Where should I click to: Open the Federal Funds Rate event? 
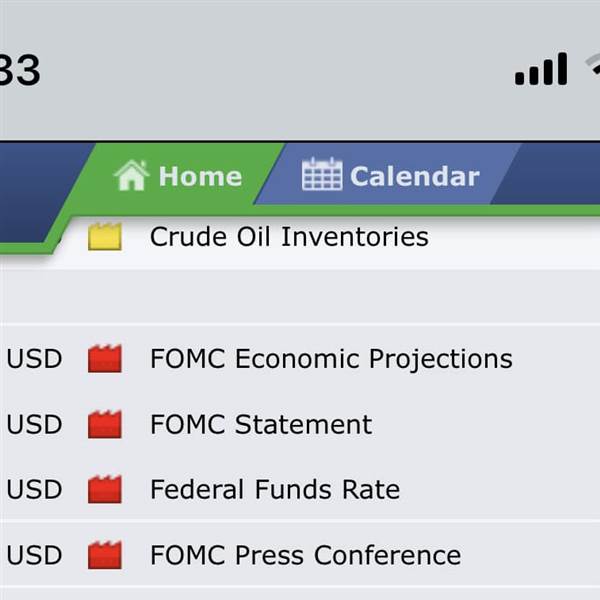point(275,489)
